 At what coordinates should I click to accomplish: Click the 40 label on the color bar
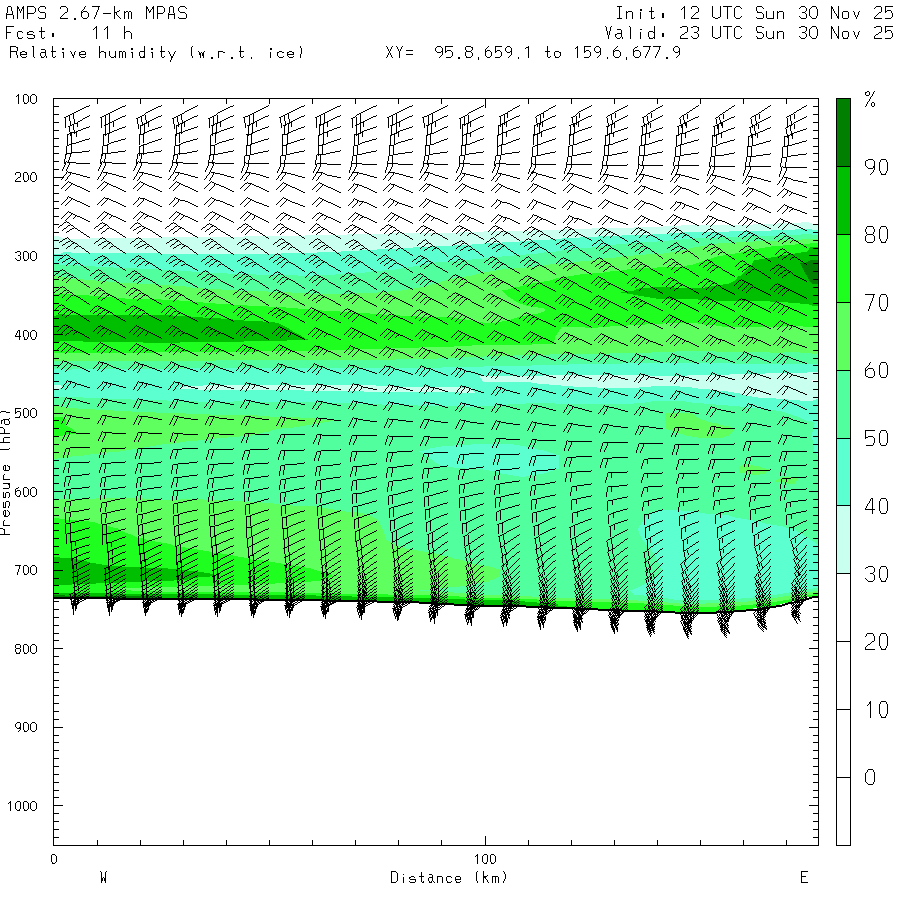coord(876,506)
